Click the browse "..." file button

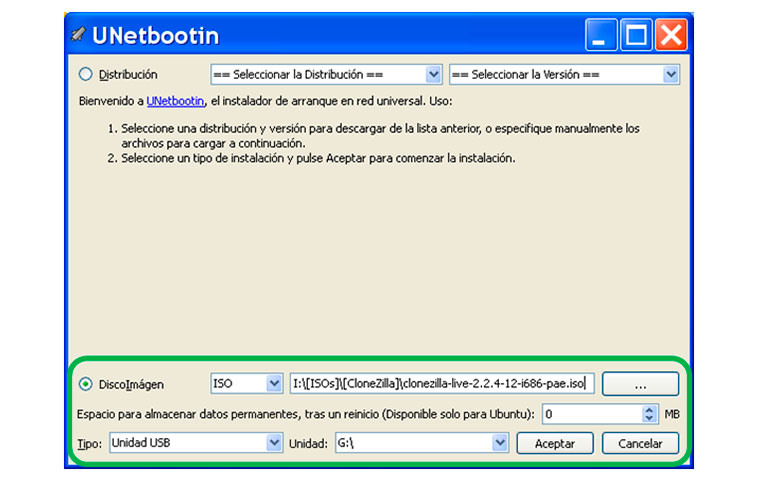pyautogui.click(x=640, y=384)
